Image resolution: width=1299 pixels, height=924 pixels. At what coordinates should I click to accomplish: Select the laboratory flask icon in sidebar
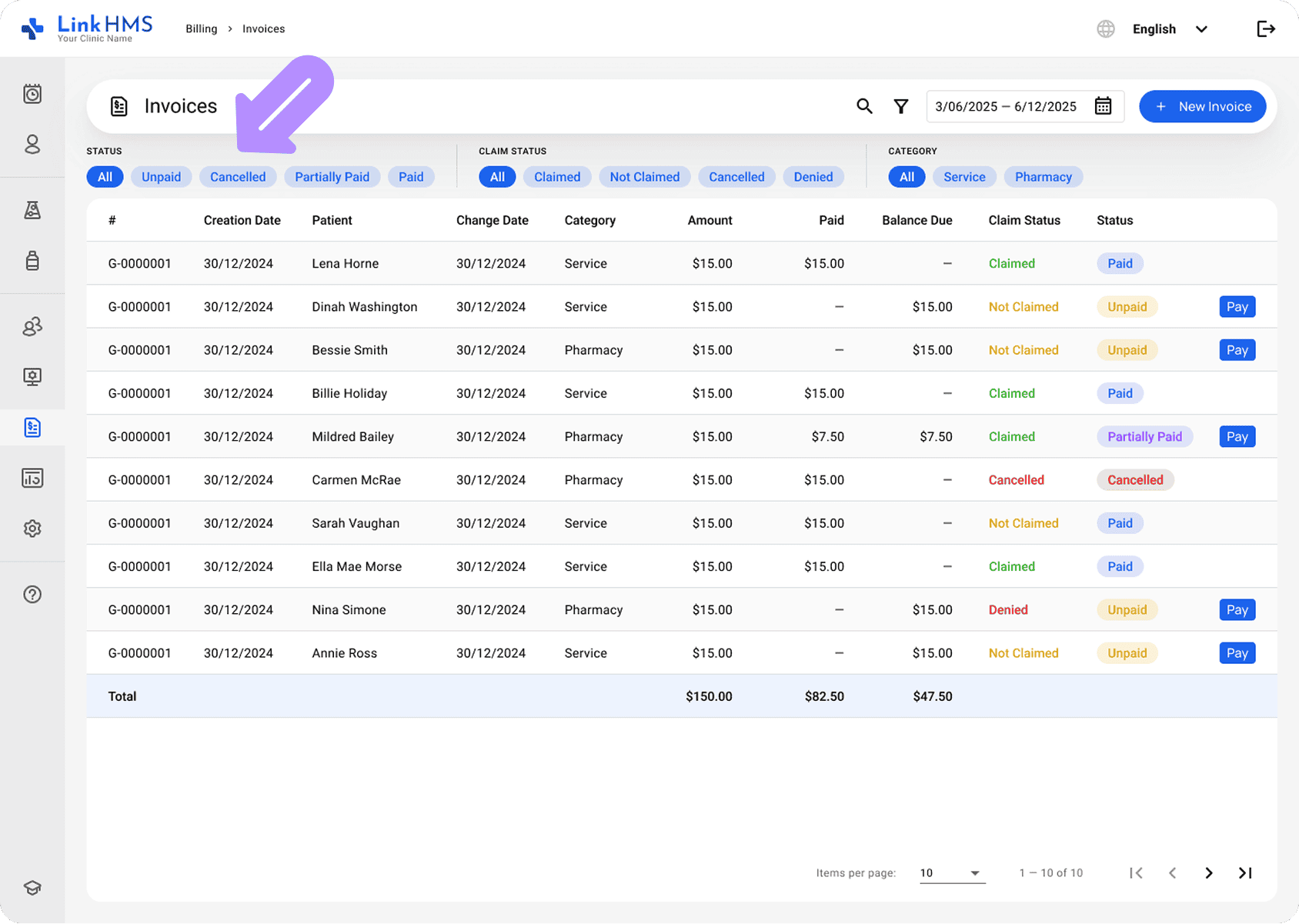click(x=32, y=210)
